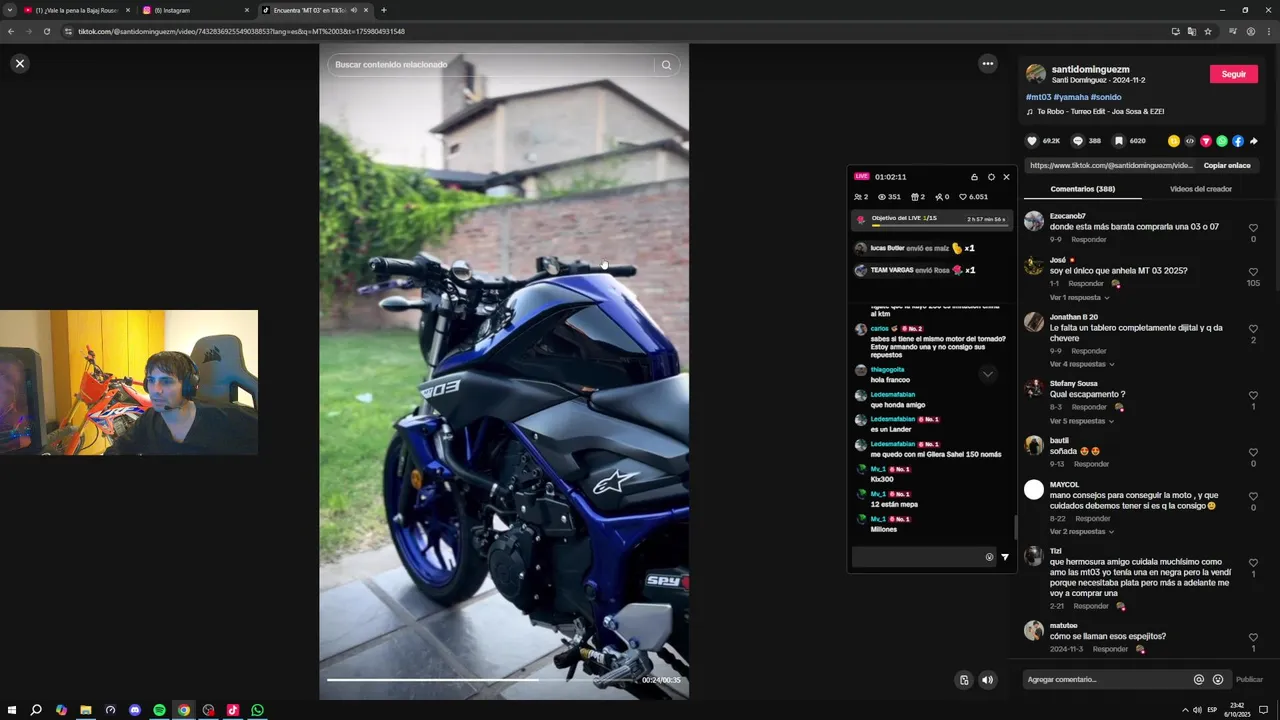Like Ezecanob7's comment

tap(1253, 228)
